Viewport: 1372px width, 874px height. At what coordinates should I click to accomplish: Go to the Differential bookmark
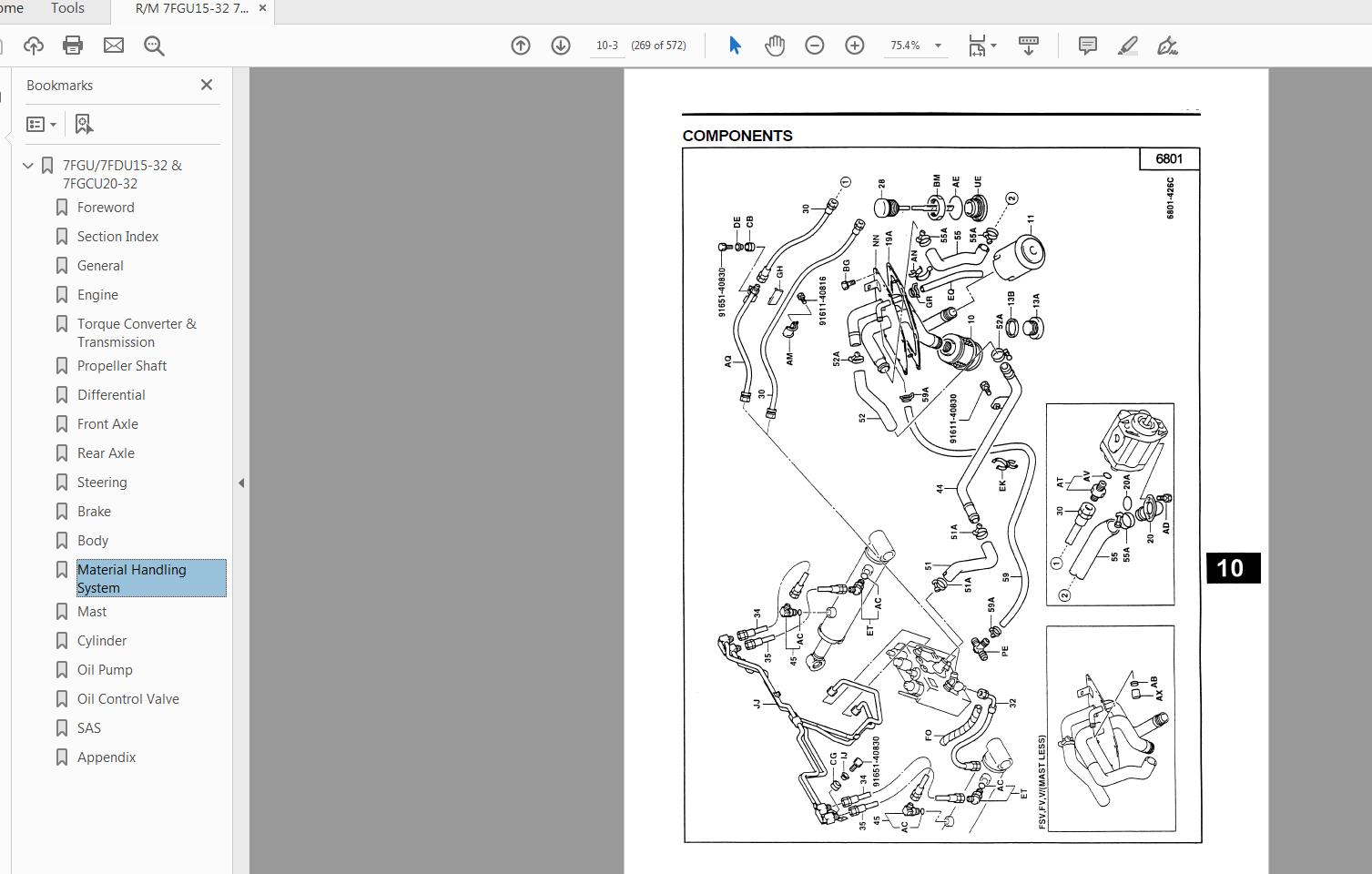point(111,395)
